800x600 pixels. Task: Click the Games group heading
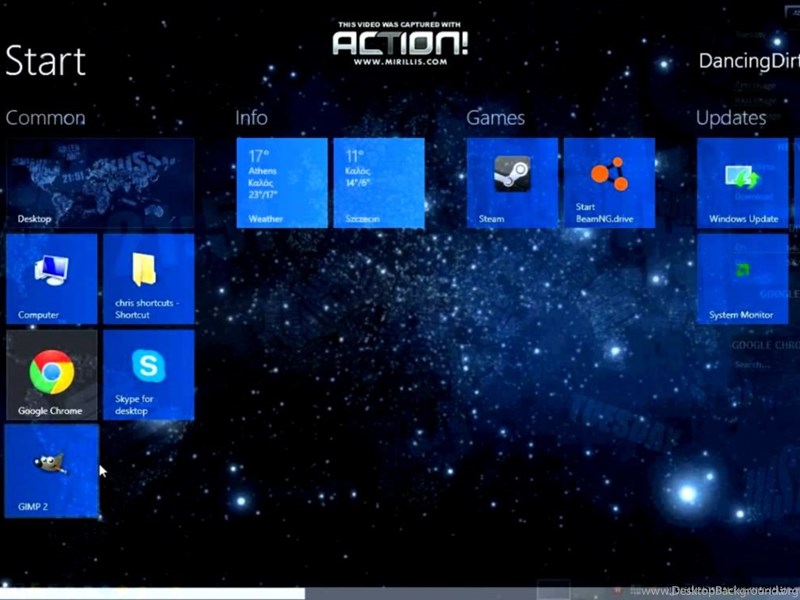tap(495, 118)
